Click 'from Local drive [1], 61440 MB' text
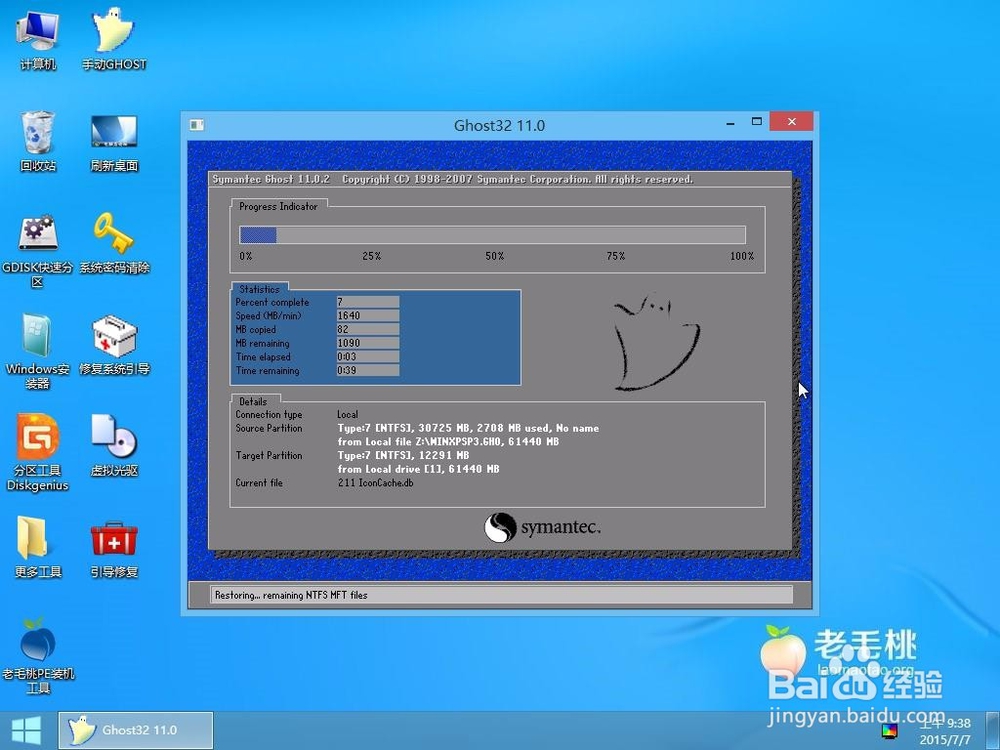 (x=418, y=469)
